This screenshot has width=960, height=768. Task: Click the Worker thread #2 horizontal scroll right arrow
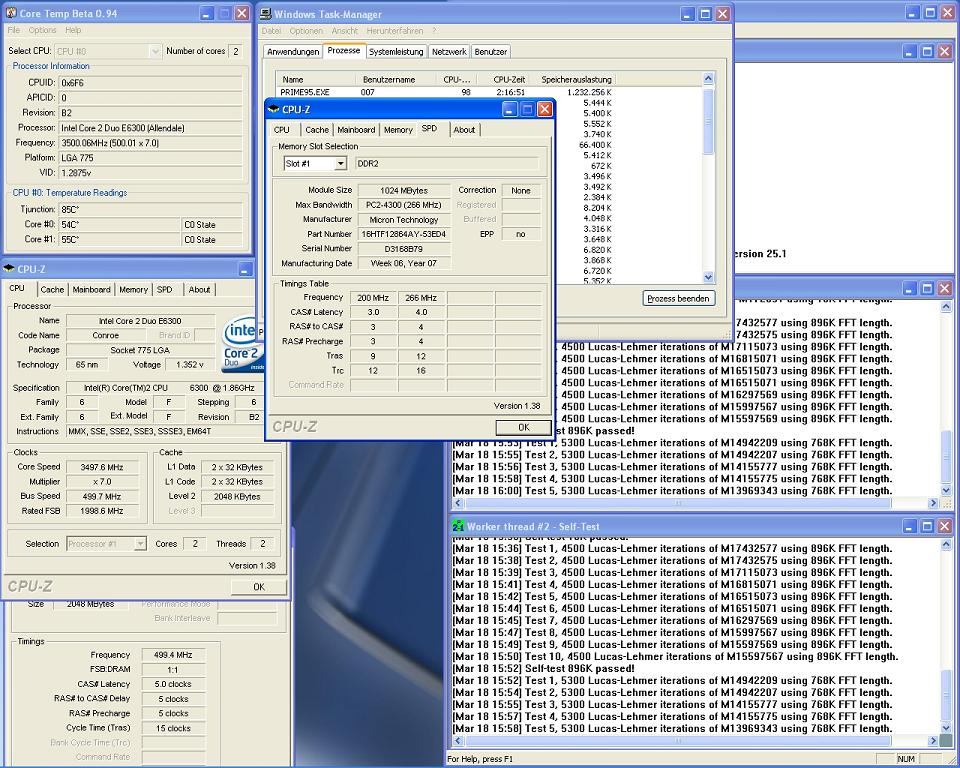[x=933, y=740]
